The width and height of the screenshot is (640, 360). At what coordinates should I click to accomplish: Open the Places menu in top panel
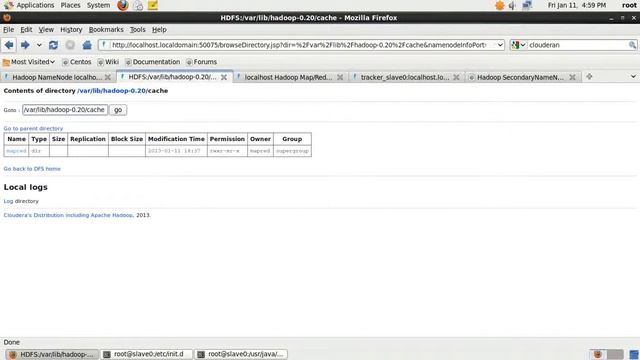click(x=70, y=5)
